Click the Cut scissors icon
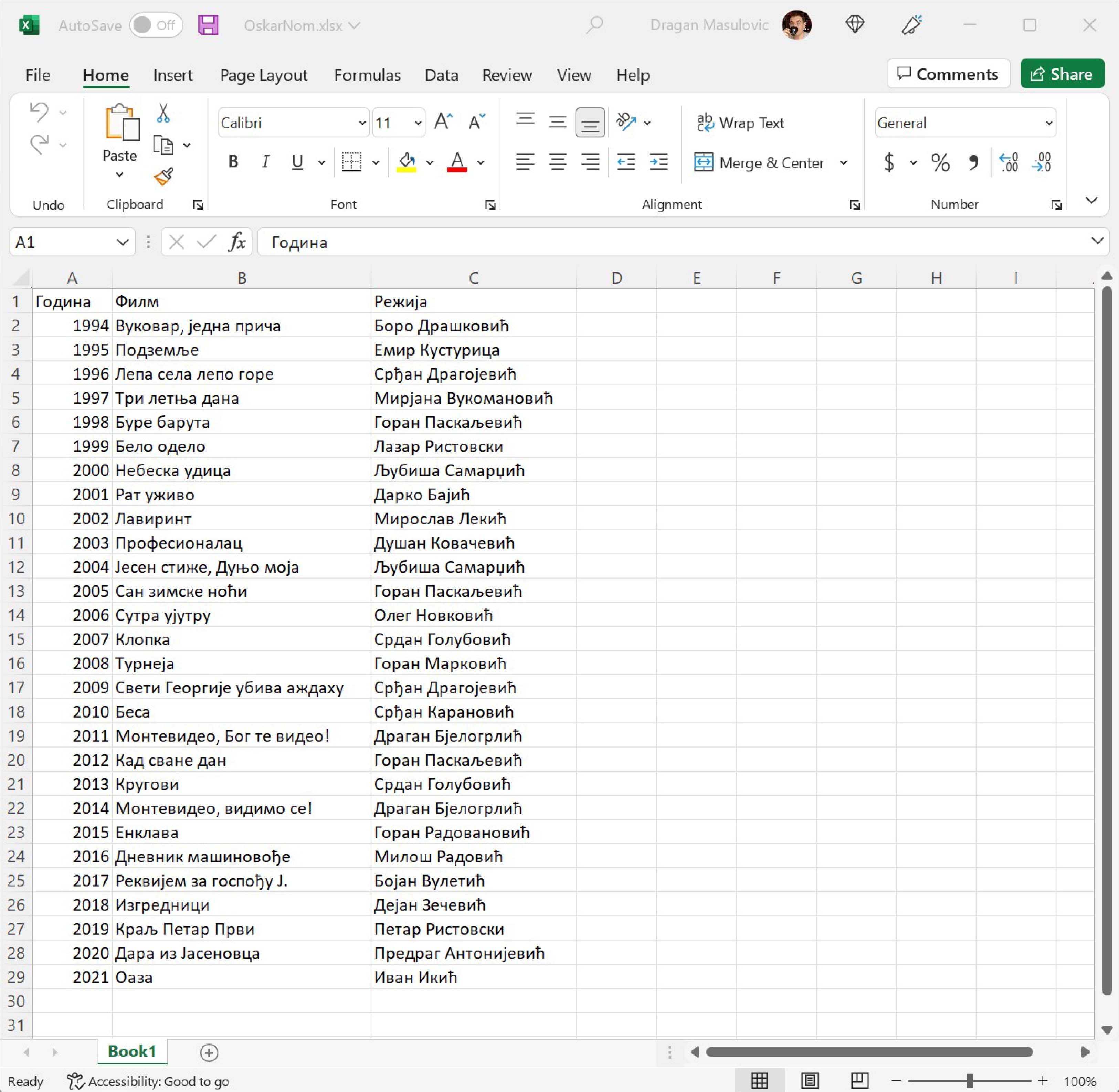Image resolution: width=1119 pixels, height=1092 pixels. click(163, 113)
